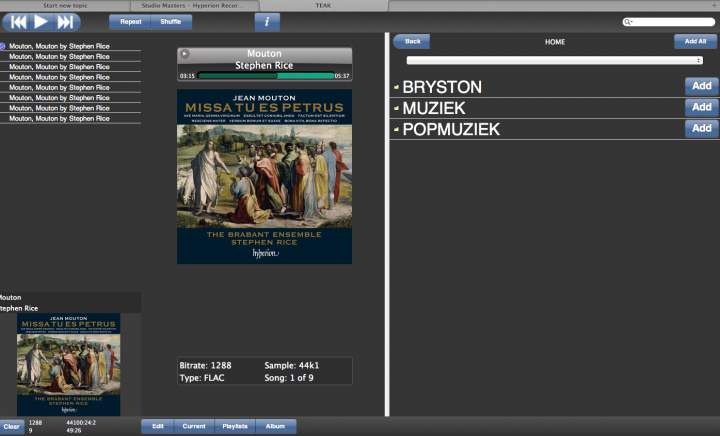Click the 'Sample: 44k1' text

tap(292, 365)
